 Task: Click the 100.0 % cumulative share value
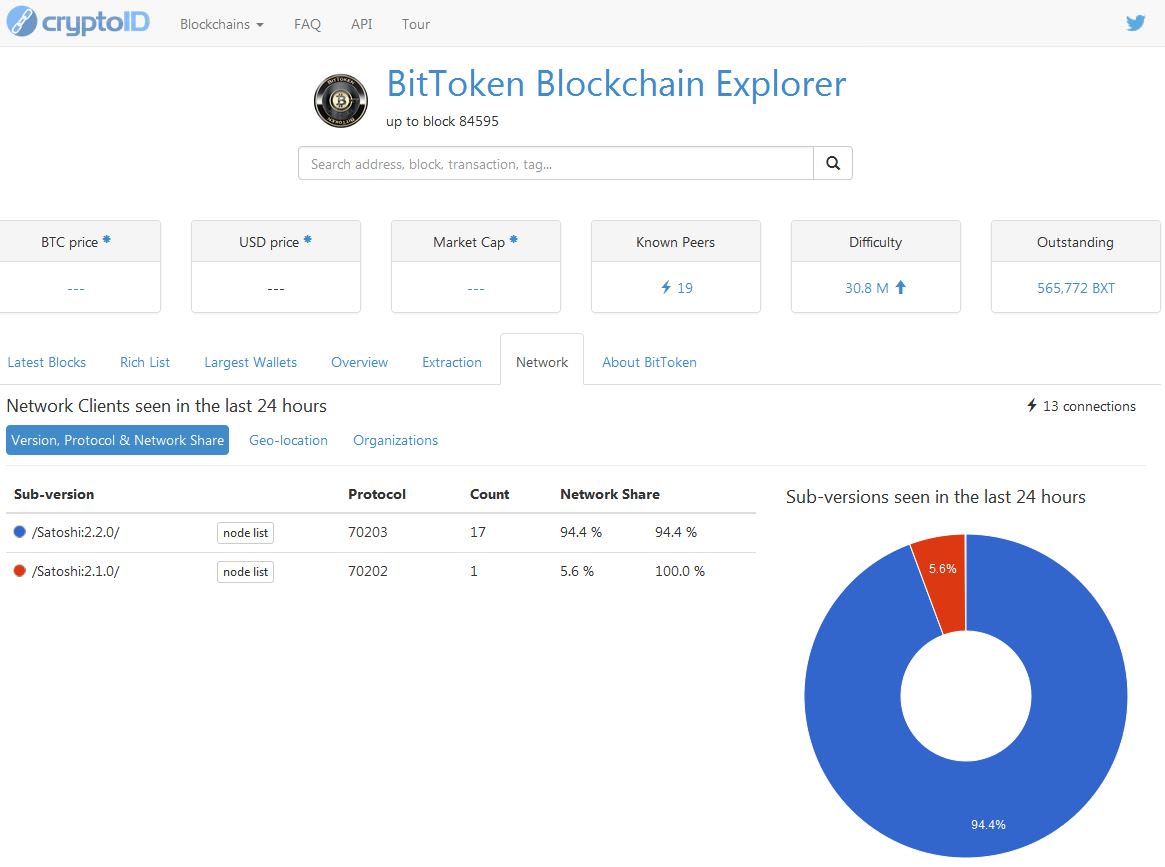(680, 571)
